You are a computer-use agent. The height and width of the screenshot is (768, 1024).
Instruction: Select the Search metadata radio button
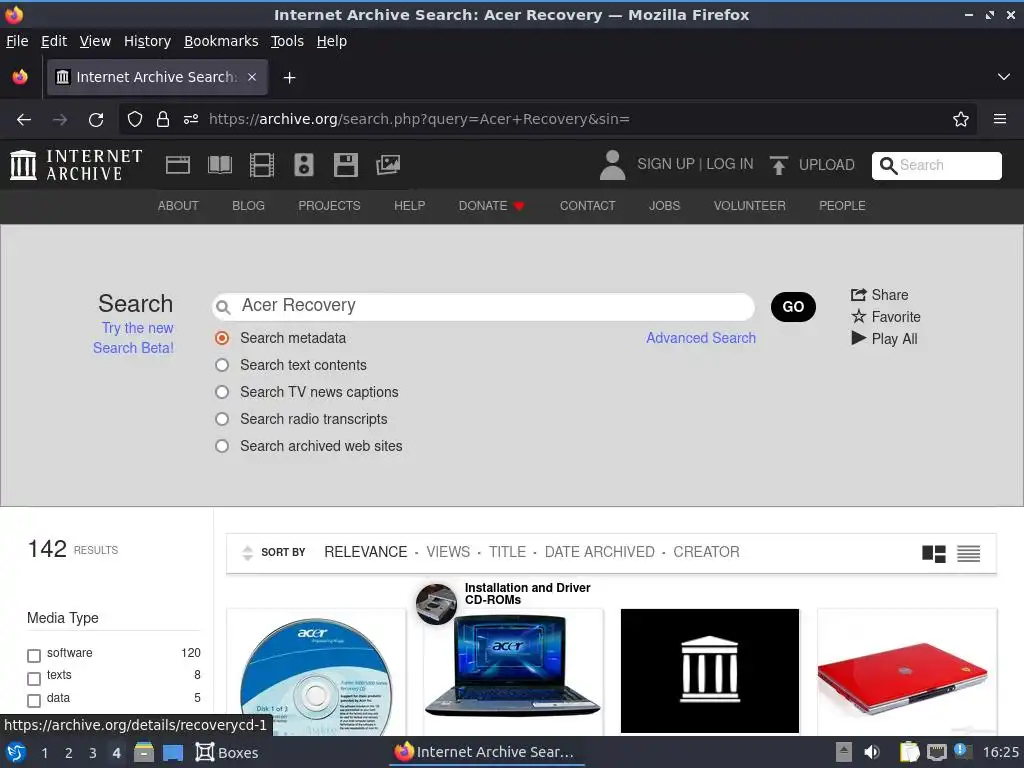(222, 338)
